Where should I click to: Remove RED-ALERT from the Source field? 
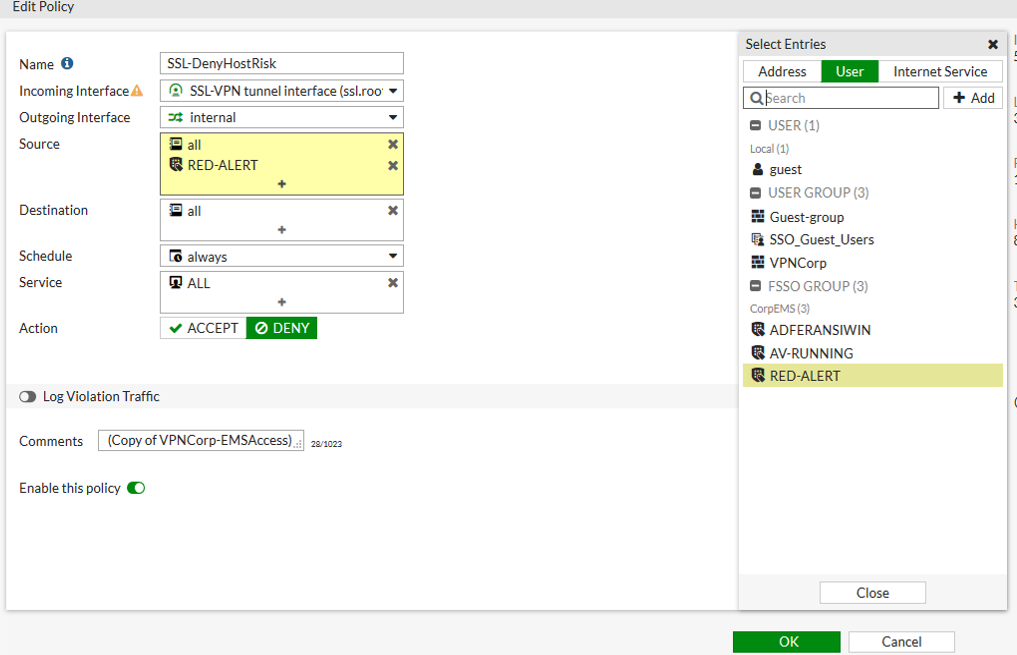(392, 166)
